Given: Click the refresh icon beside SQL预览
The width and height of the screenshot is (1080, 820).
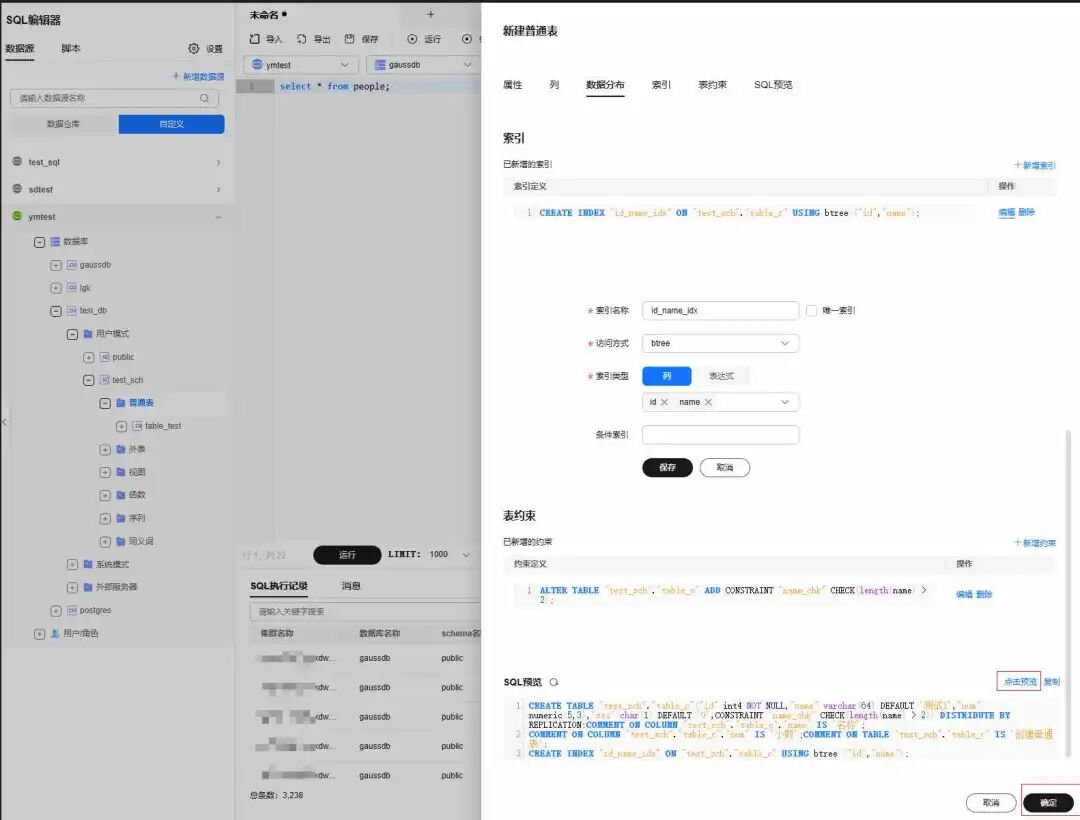Looking at the screenshot, I should (x=554, y=682).
